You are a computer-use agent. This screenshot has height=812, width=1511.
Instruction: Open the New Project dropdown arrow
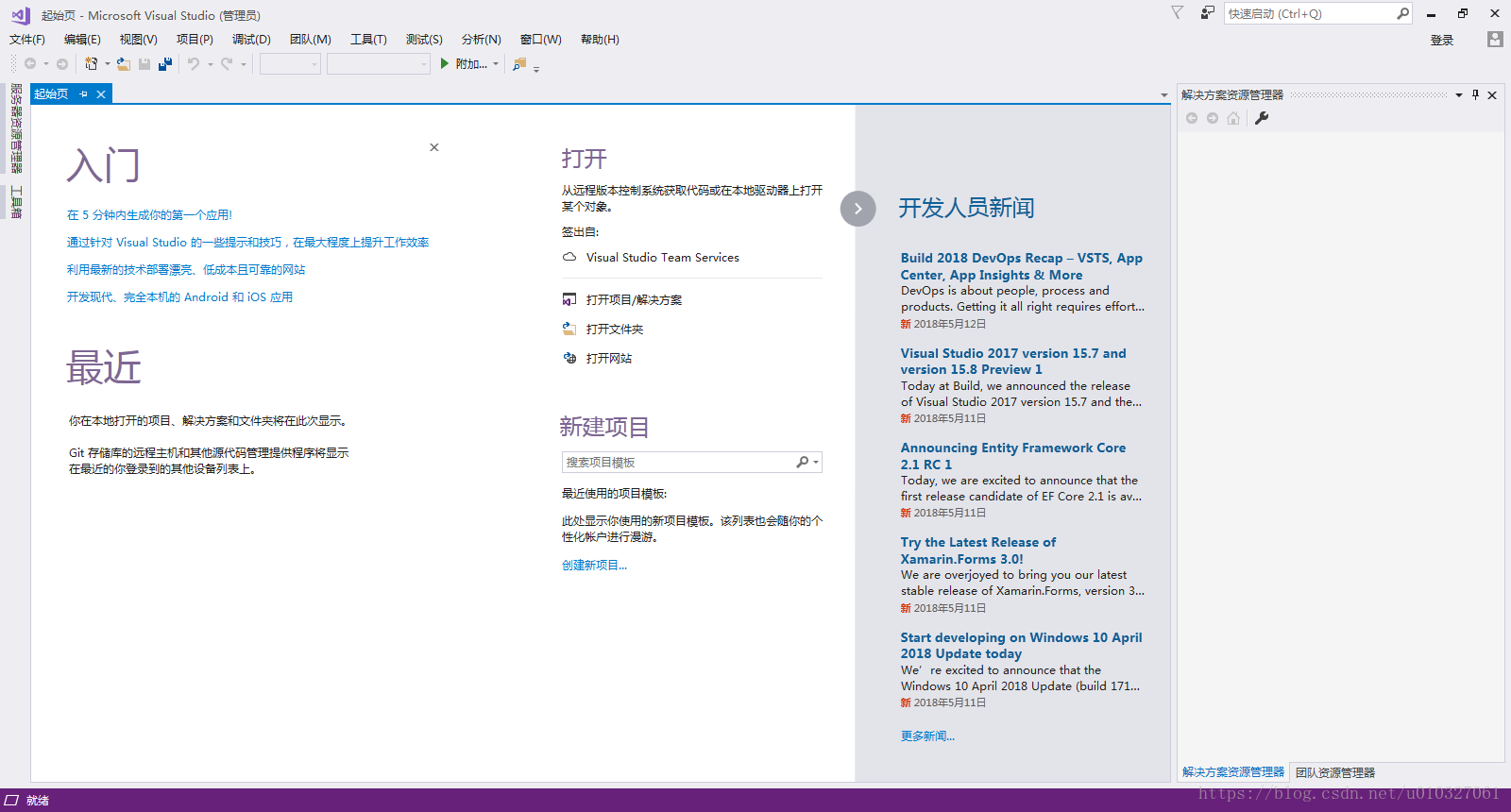coord(107,64)
